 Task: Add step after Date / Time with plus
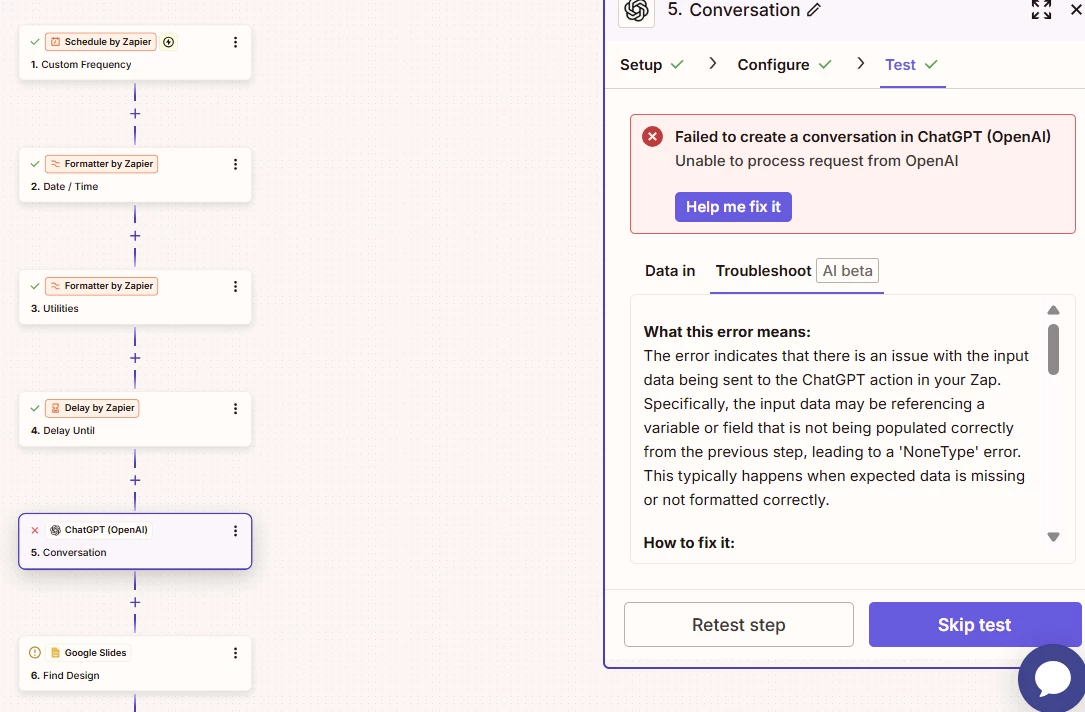tap(135, 236)
